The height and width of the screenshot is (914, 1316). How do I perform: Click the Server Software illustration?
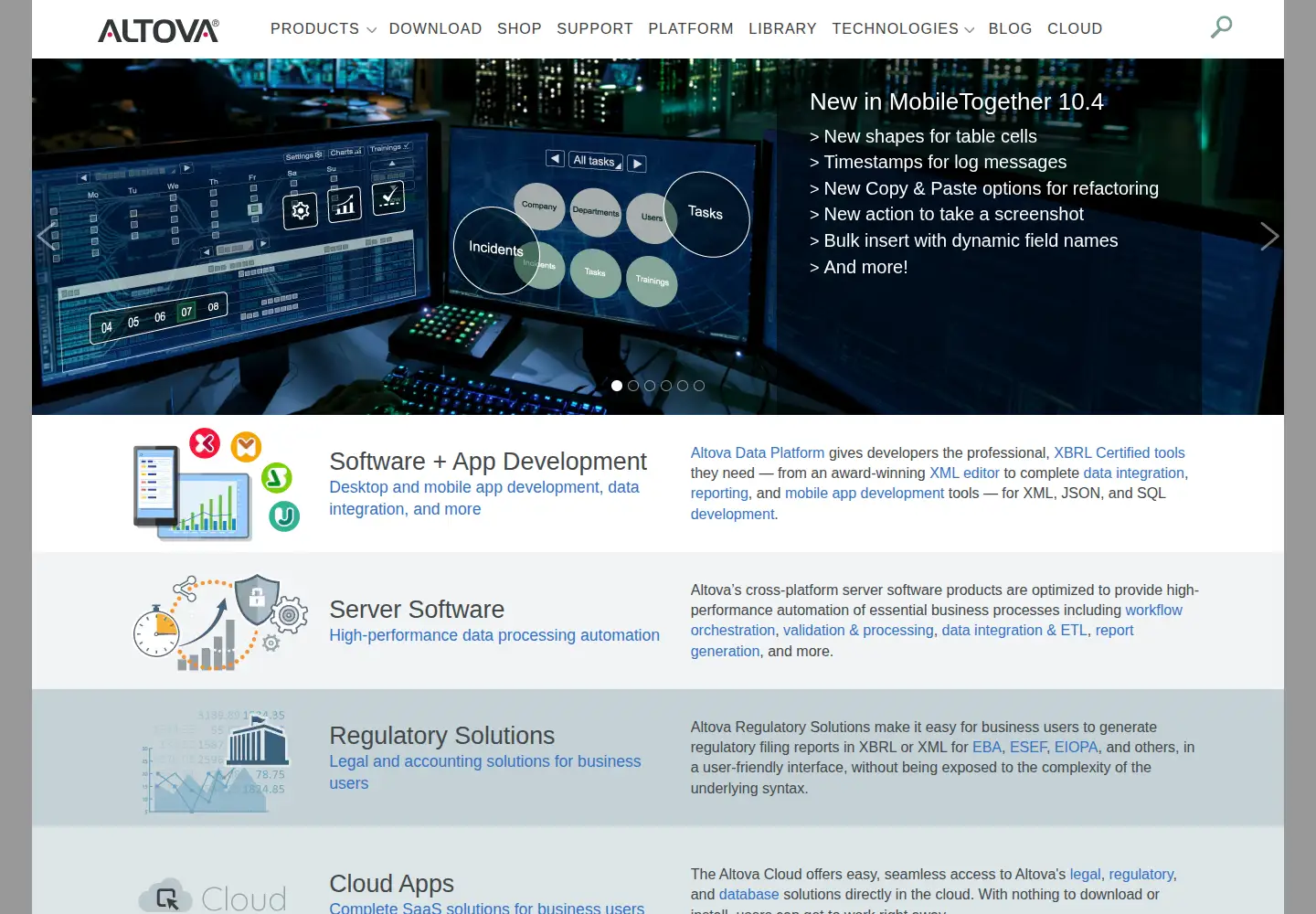point(221,622)
